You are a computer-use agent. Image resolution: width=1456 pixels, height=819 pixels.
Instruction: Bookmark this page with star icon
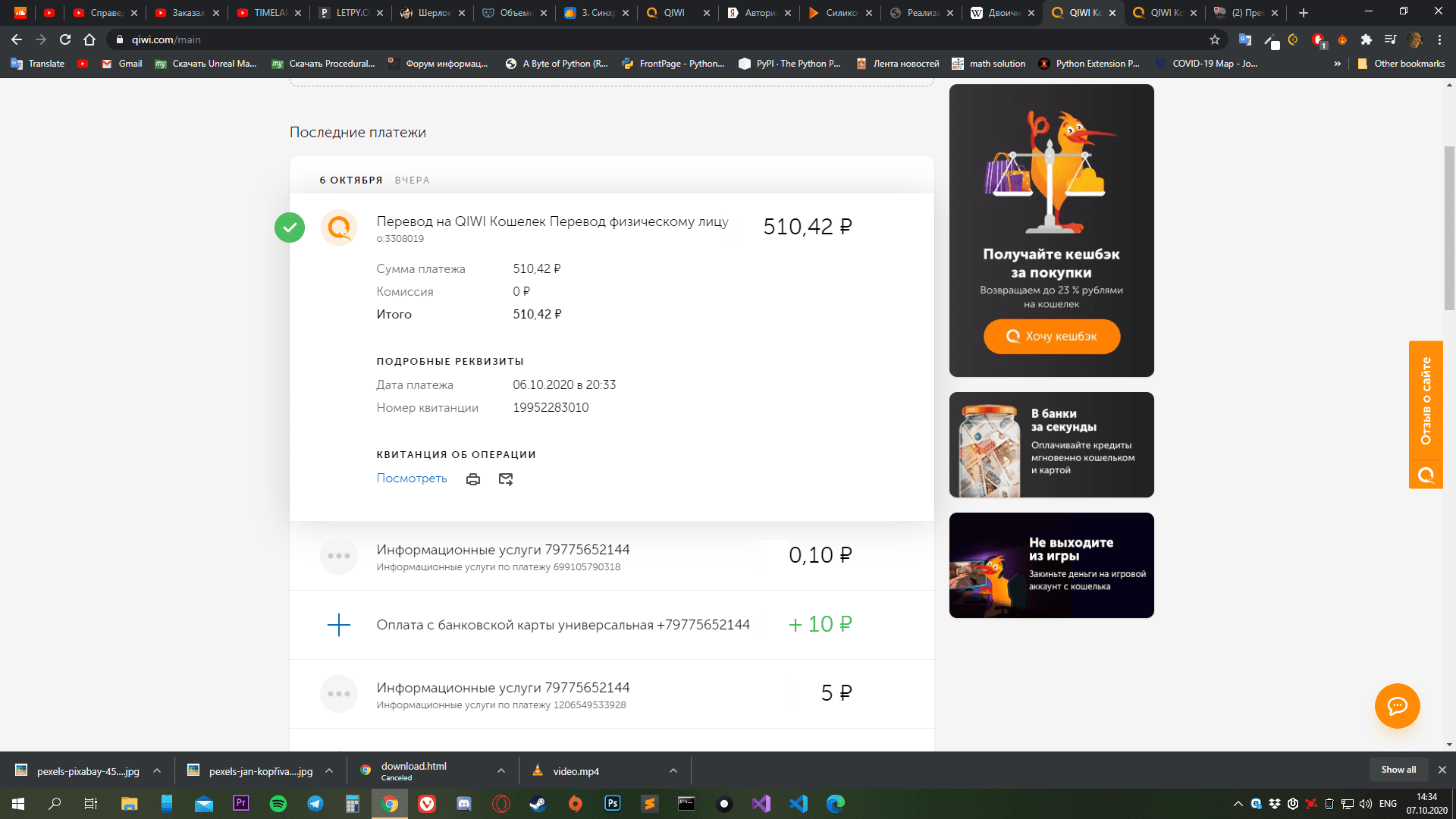(x=1215, y=39)
